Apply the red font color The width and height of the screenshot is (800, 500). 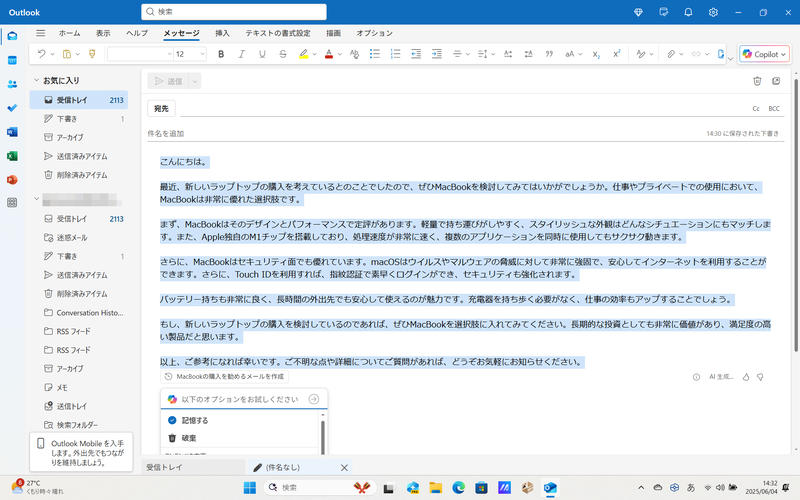(329, 54)
